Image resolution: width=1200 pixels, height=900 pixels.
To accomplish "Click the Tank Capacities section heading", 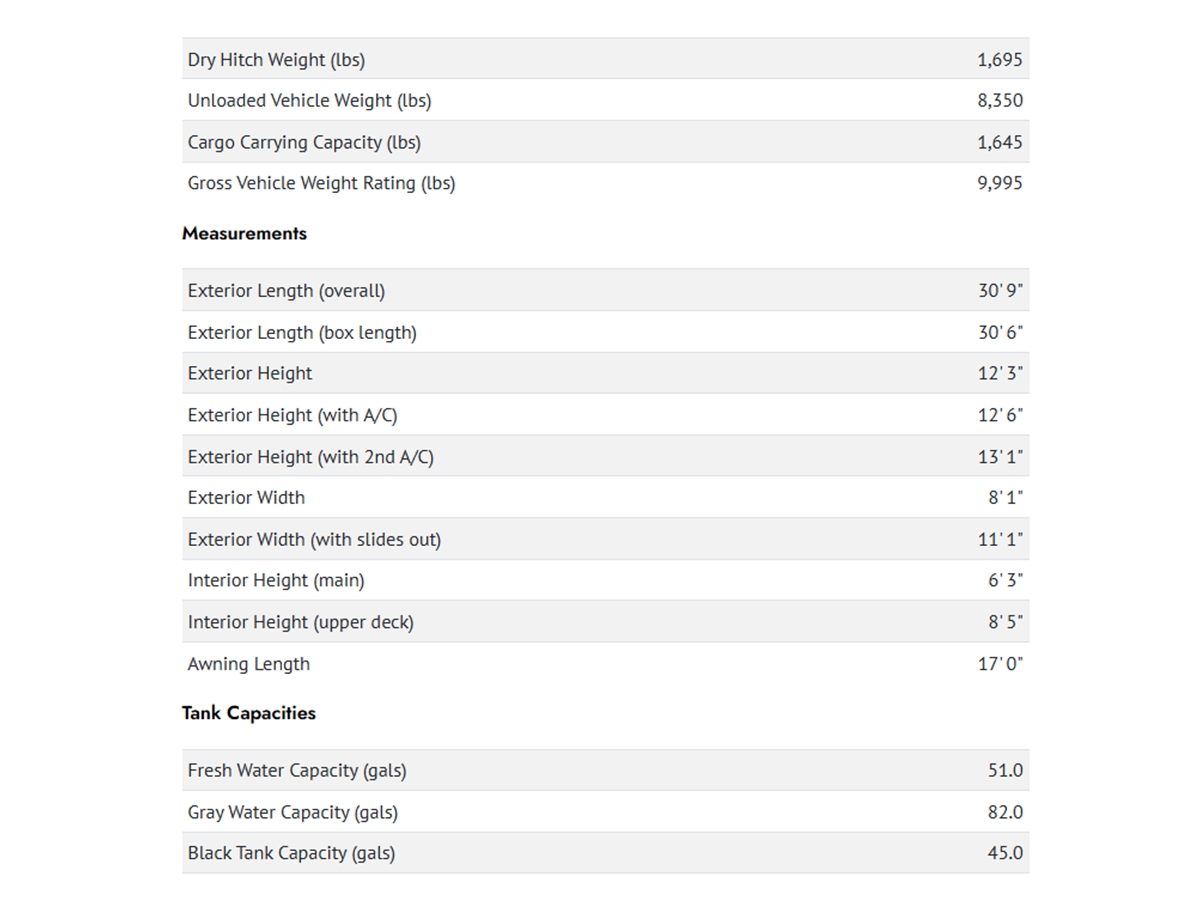I will (249, 713).
